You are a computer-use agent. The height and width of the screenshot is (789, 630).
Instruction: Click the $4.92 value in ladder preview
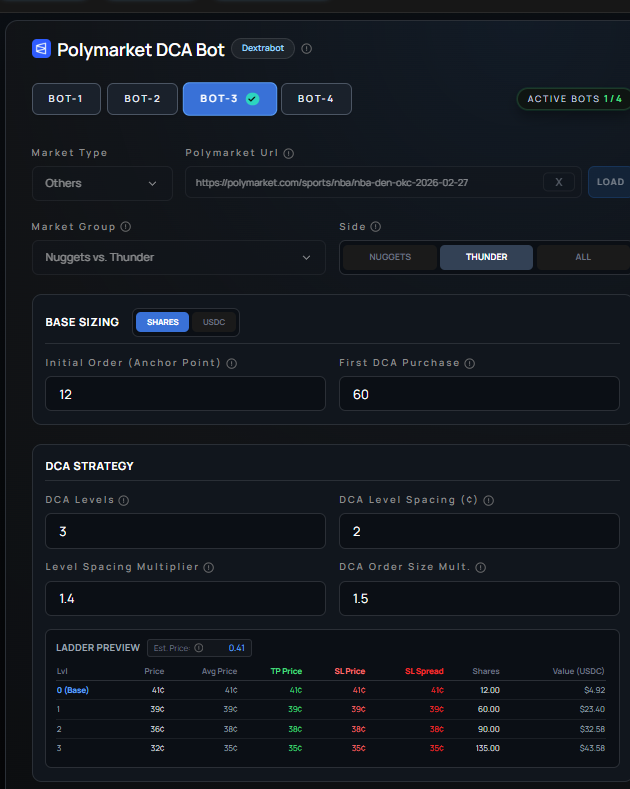(x=594, y=690)
